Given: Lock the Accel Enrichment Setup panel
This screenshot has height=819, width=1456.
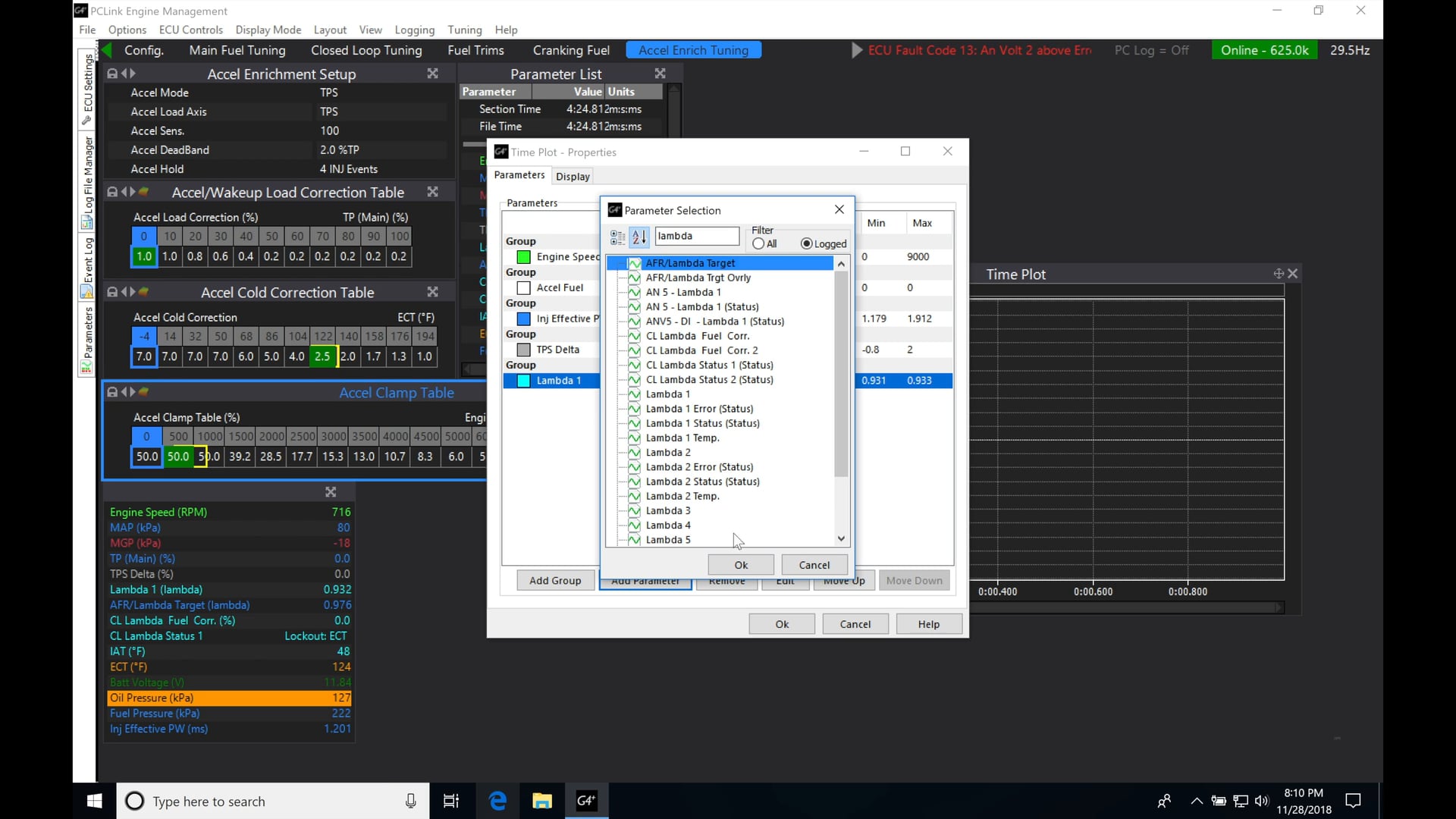Looking at the screenshot, I should 111,73.
